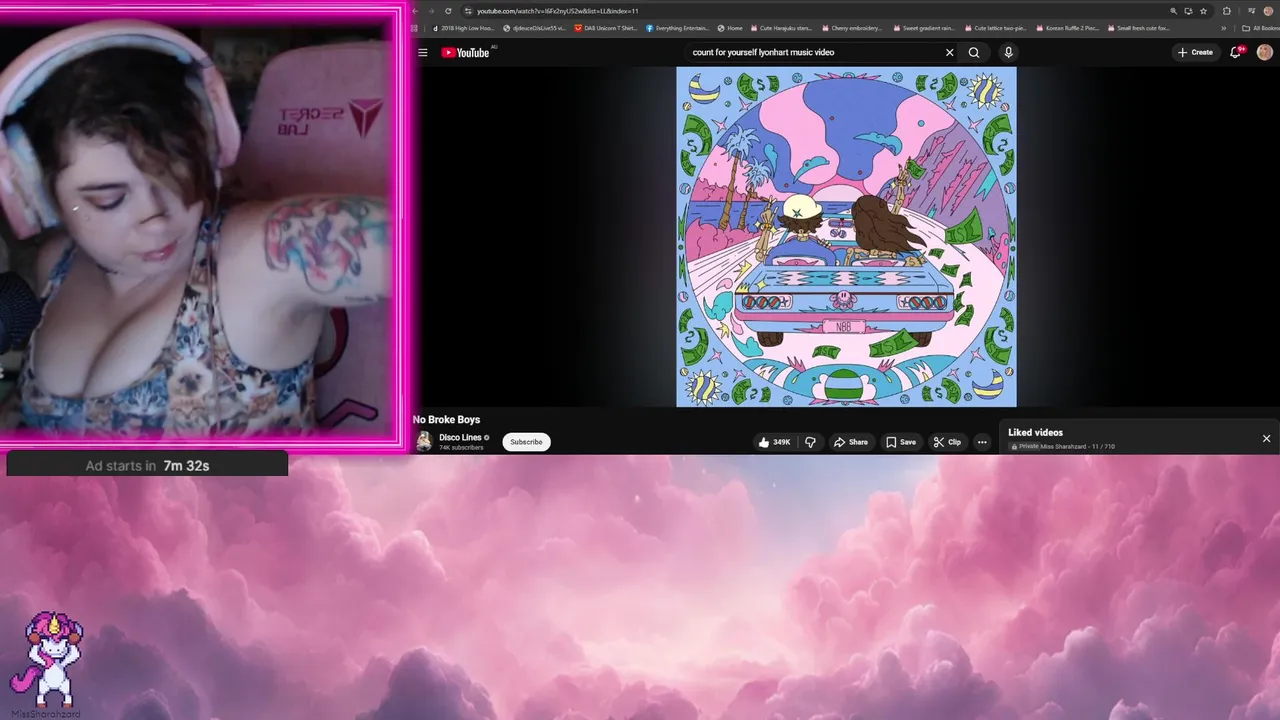Open the 'DAB Unicorn T Shirt' bookmark
This screenshot has width=1280, height=720.
[x=606, y=28]
